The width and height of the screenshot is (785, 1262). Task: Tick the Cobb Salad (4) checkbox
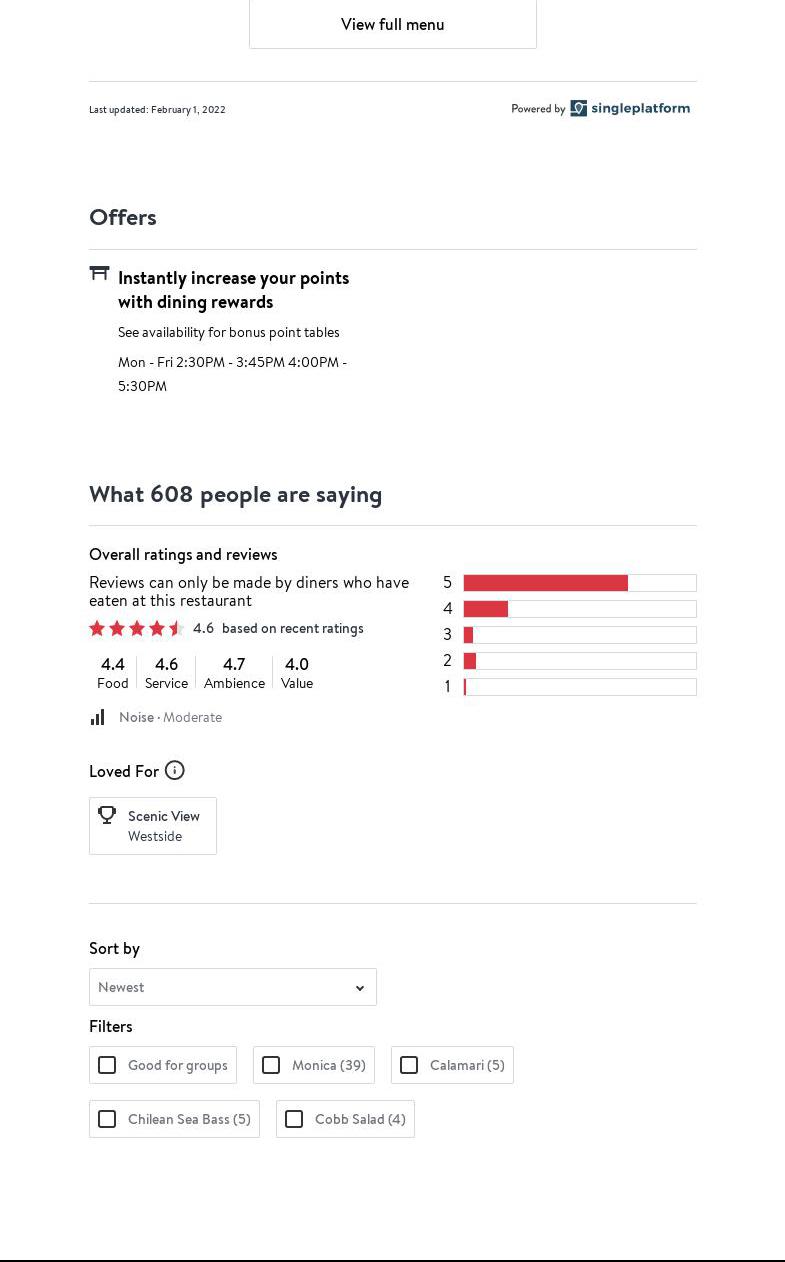coord(294,1119)
